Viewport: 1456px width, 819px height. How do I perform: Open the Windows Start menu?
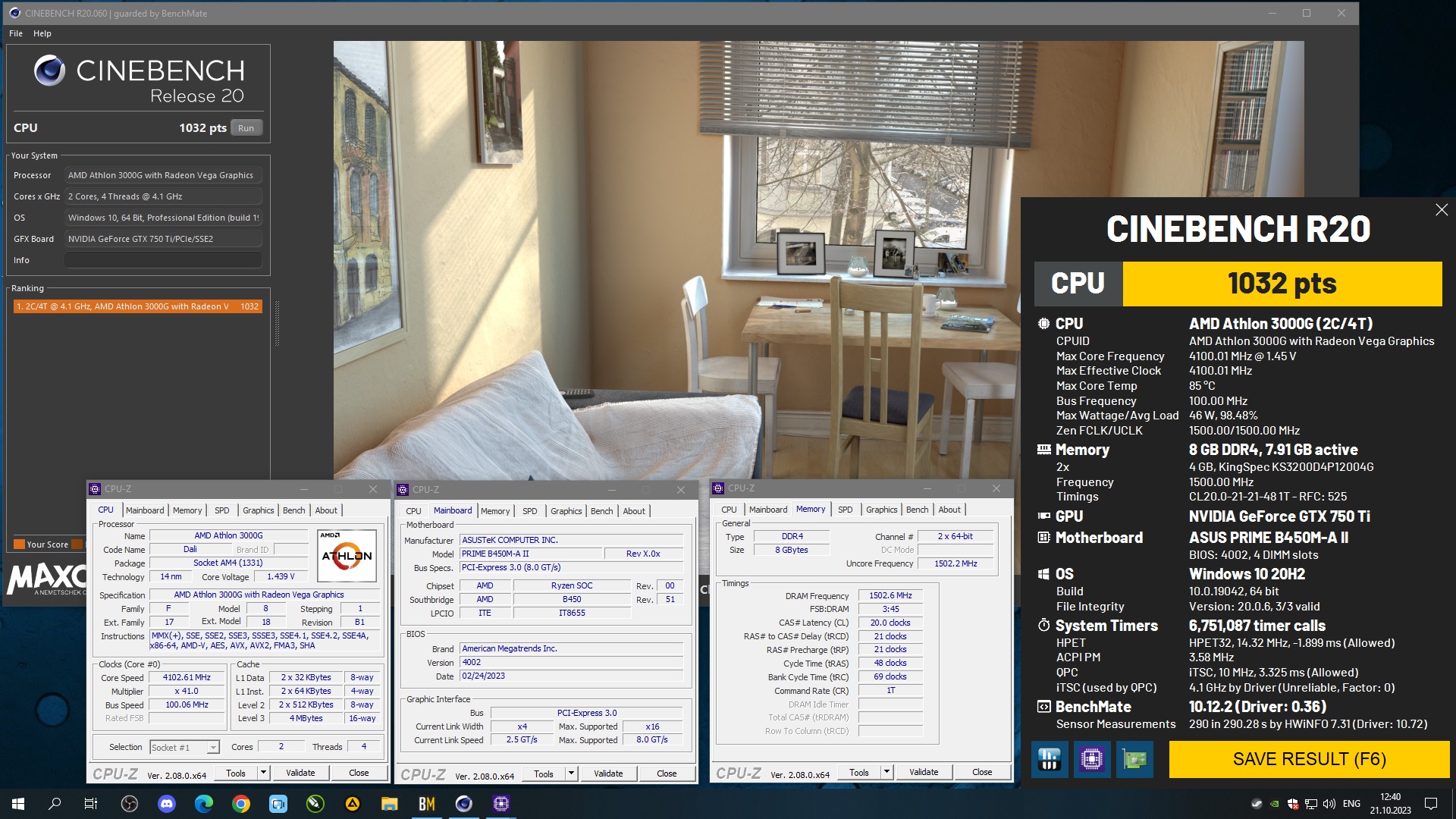18,804
